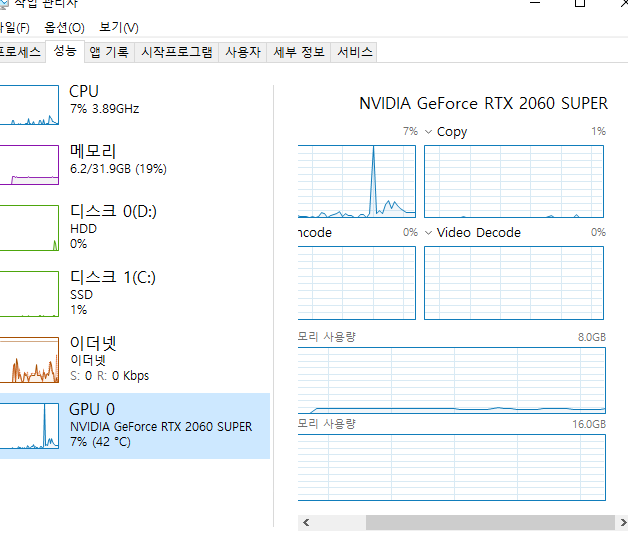Select the GPU 0 entry
This screenshot has width=628, height=541.
click(x=135, y=426)
